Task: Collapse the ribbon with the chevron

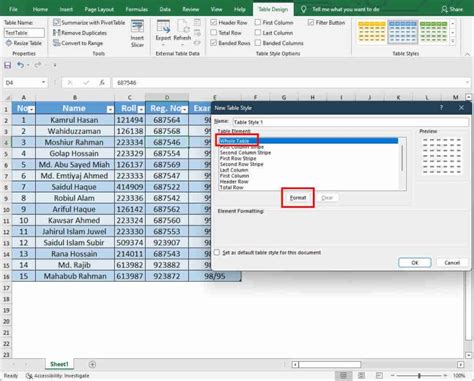Action: click(x=467, y=54)
